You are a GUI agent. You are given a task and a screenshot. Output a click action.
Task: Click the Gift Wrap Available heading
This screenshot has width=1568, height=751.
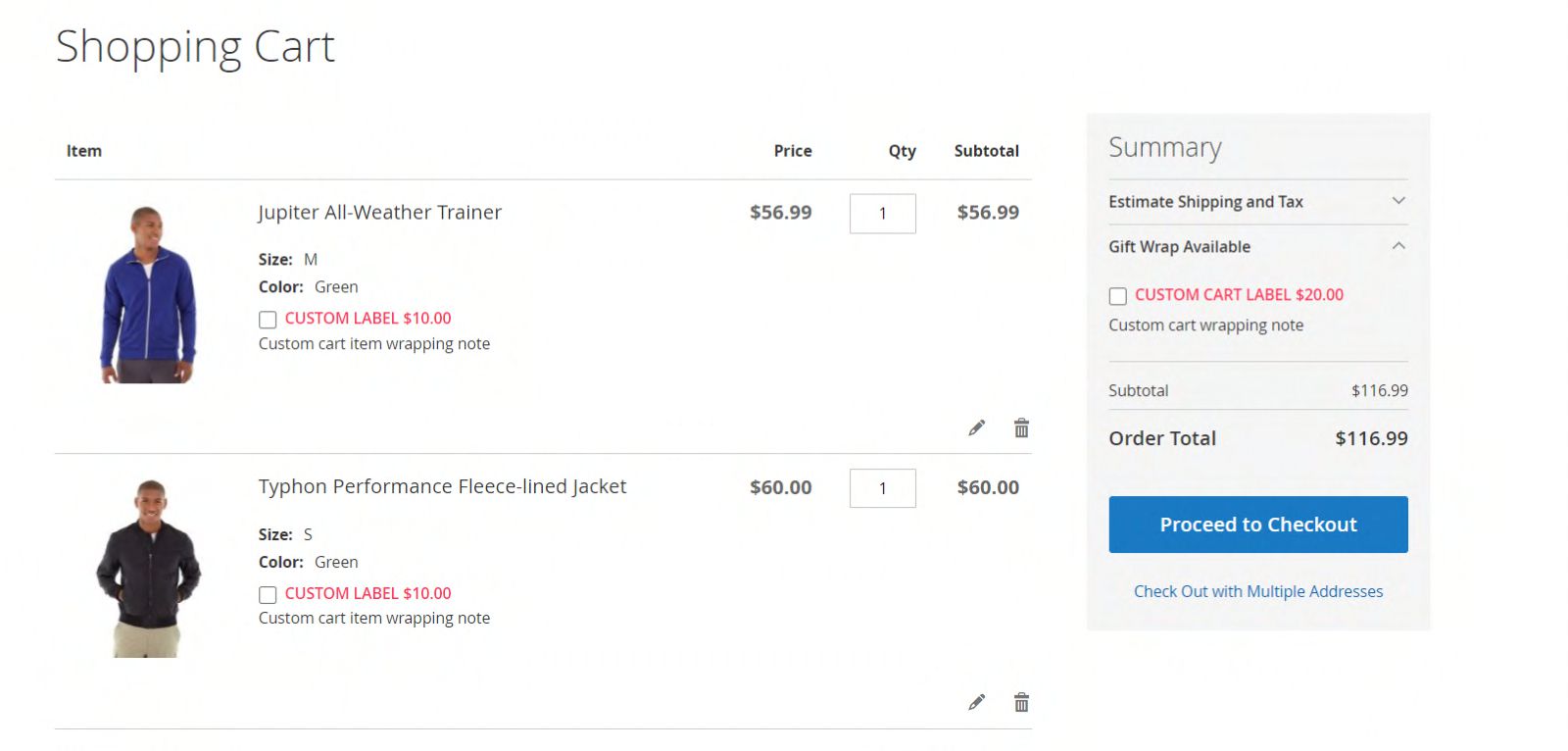(x=1179, y=247)
